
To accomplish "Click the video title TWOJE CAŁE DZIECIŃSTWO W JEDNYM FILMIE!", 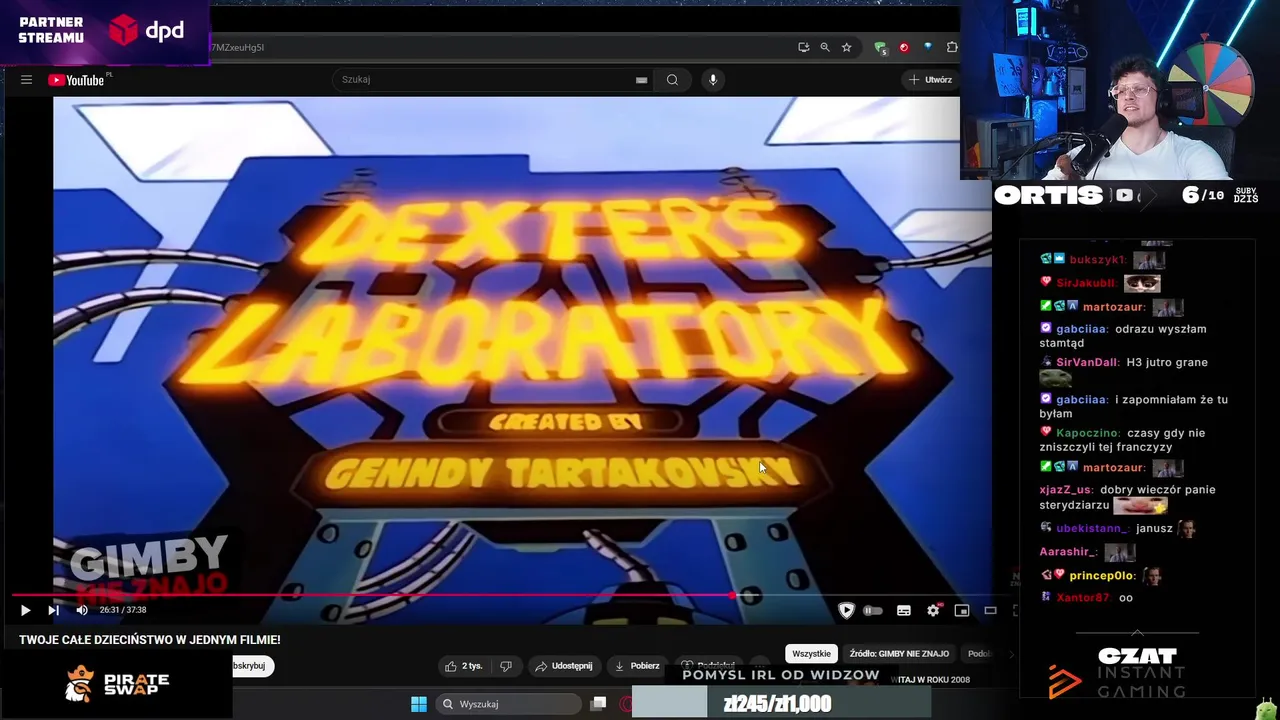I will [x=150, y=640].
